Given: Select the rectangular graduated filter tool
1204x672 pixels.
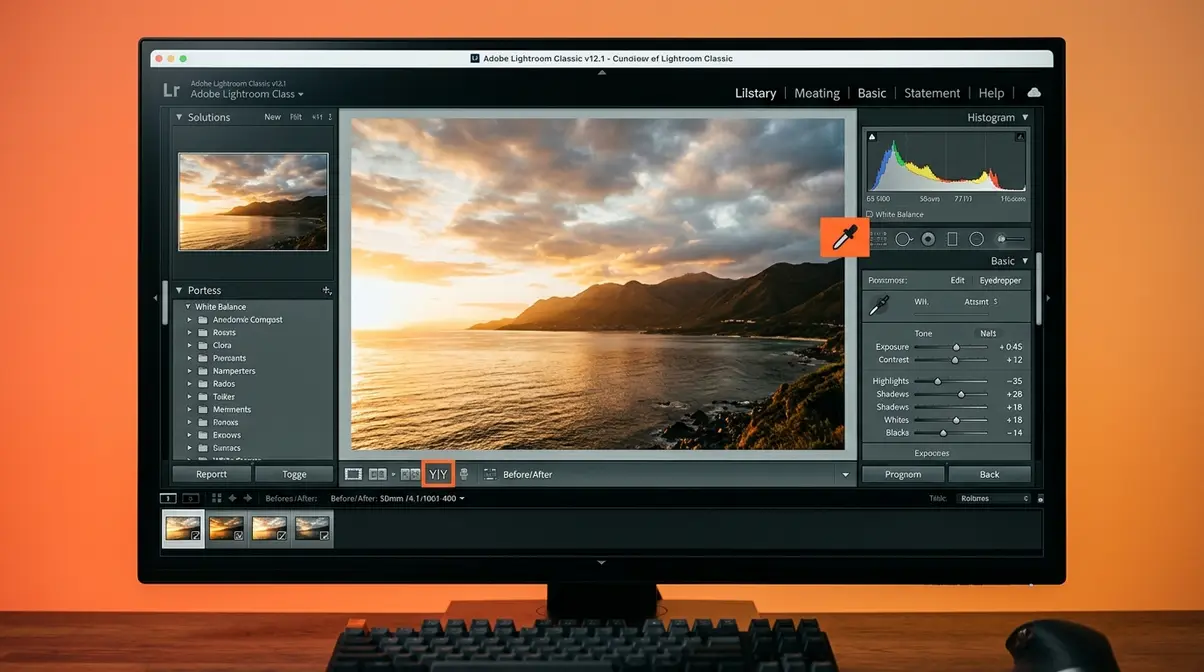Looking at the screenshot, I should (952, 239).
